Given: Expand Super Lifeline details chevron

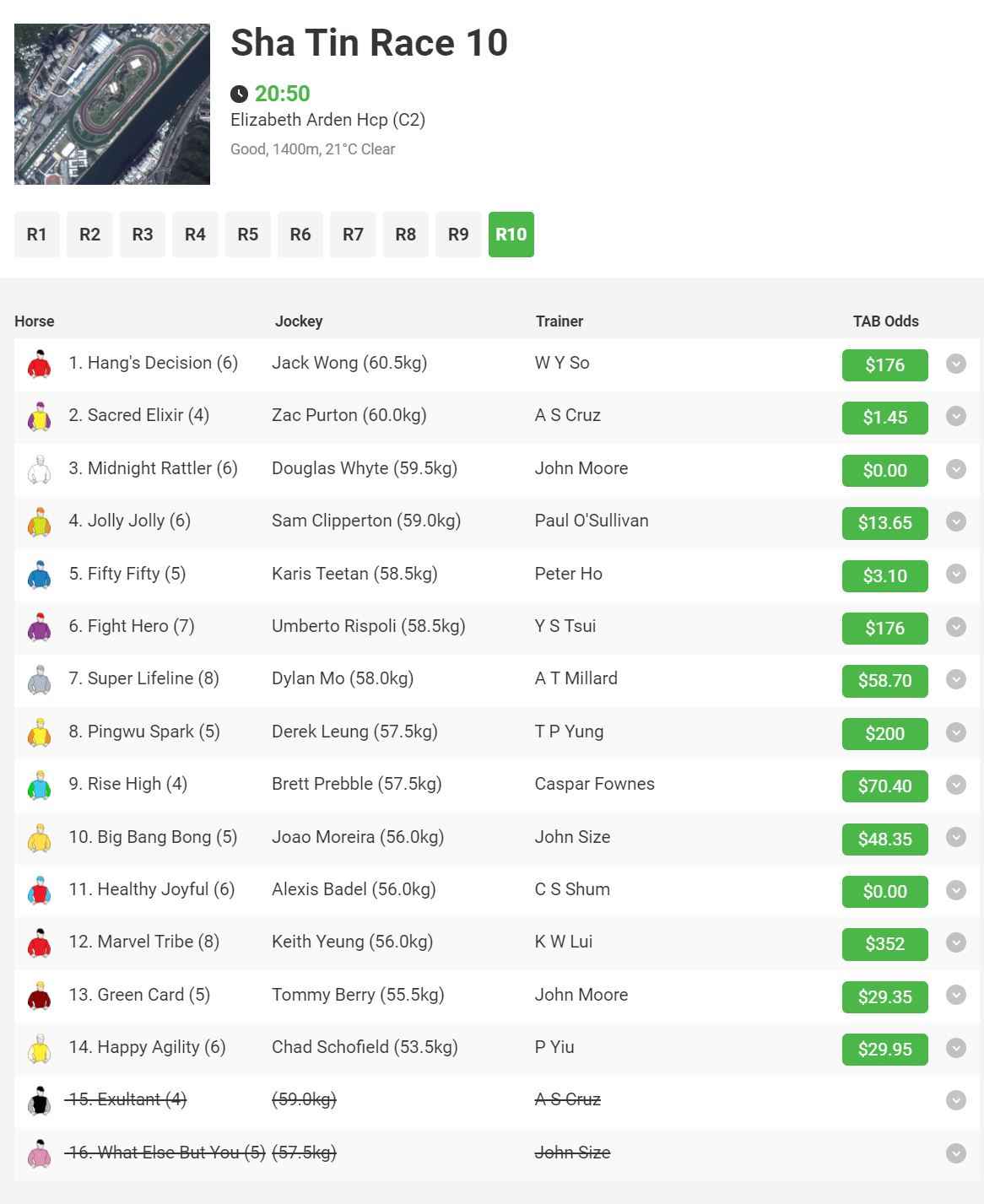Looking at the screenshot, I should point(955,679).
